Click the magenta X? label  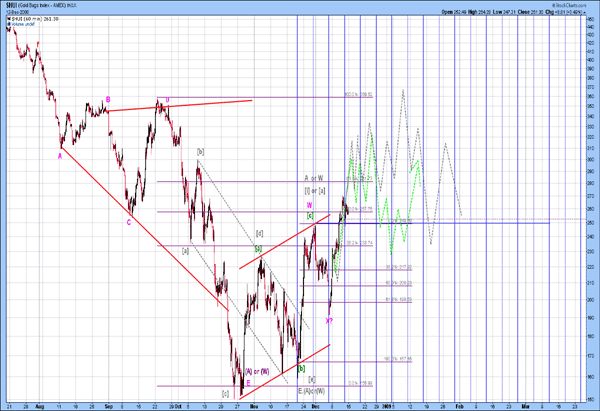point(329,321)
